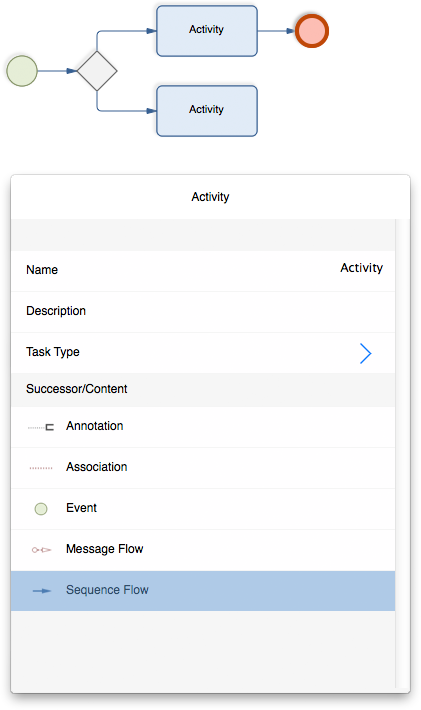Open the Task Type row
Image resolution: width=421 pixels, height=710 pixels.
(203, 353)
